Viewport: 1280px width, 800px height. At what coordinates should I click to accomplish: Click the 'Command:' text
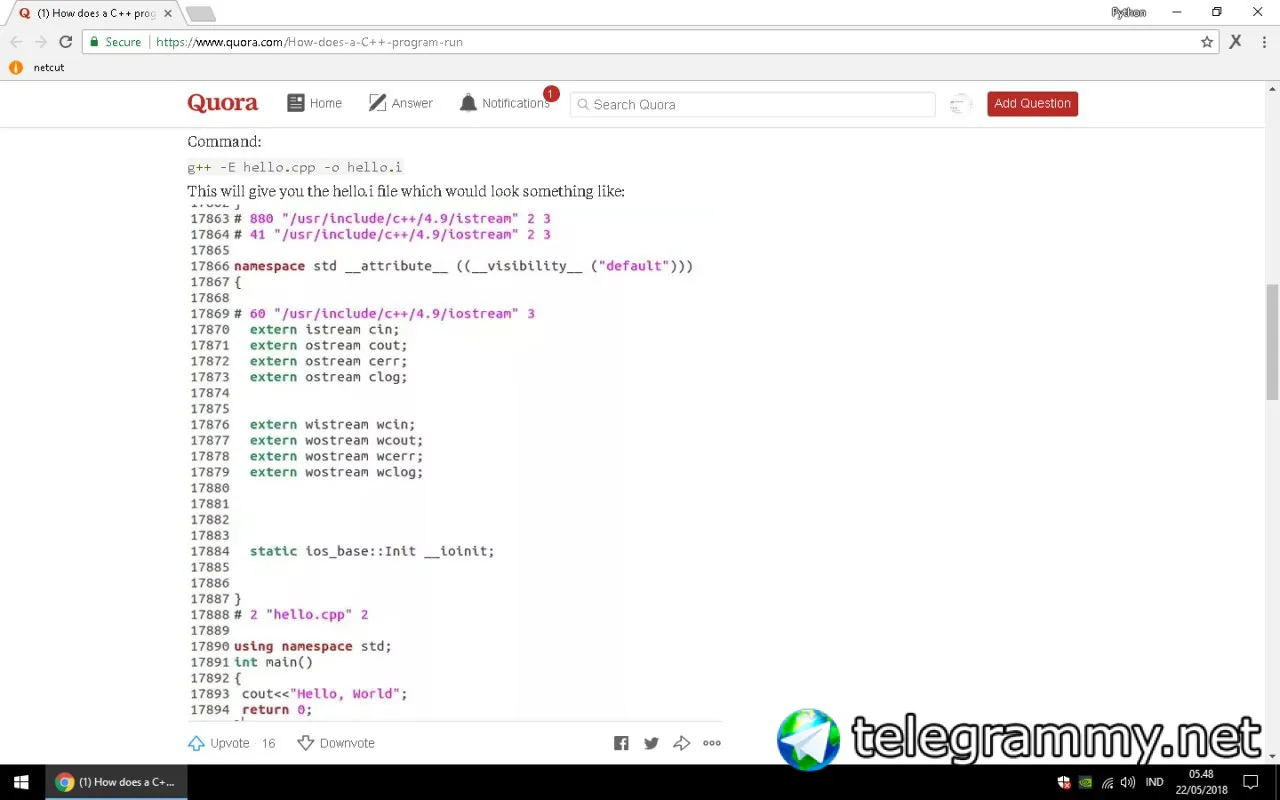click(x=224, y=142)
